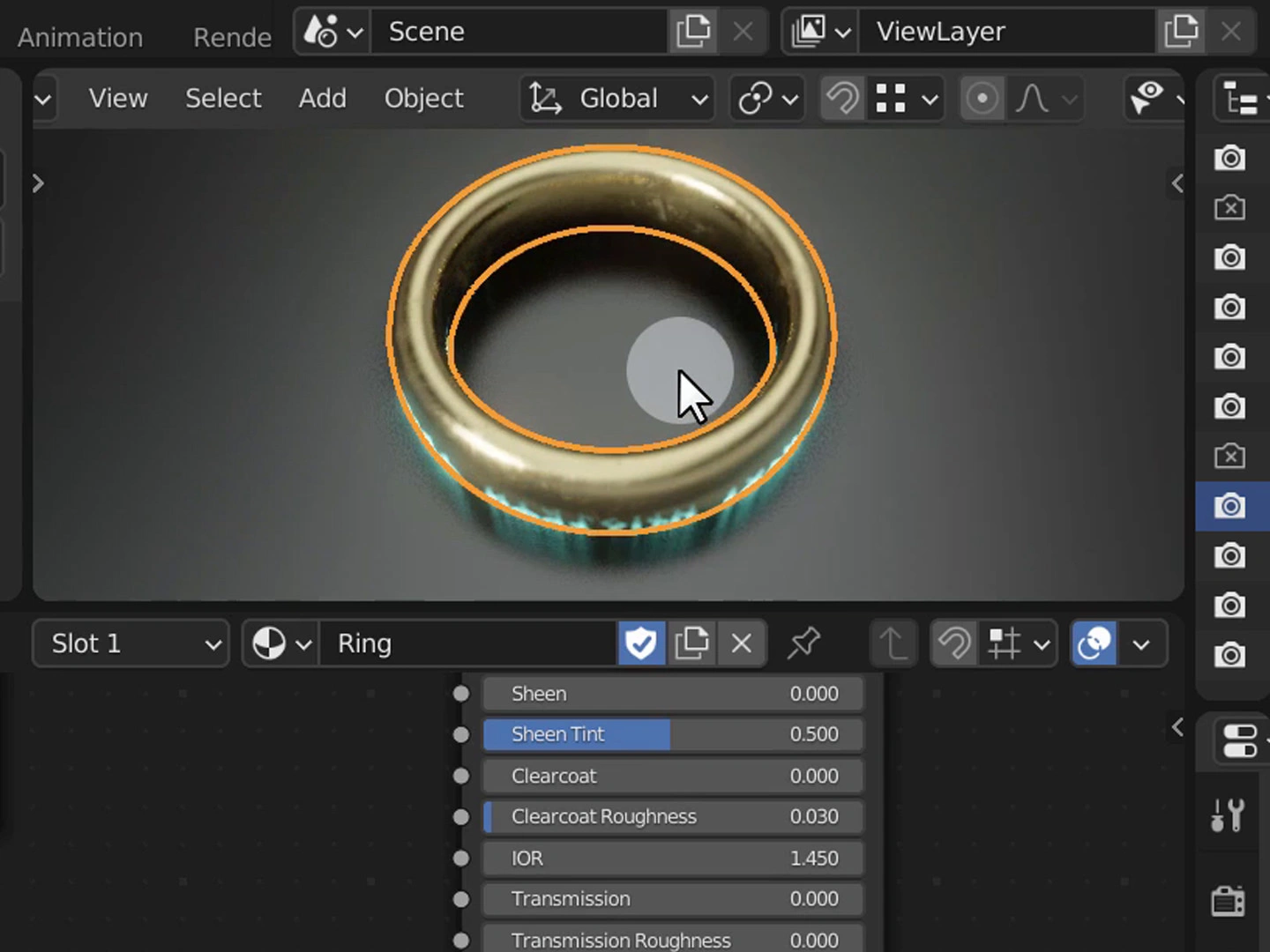Create a new scene via Scene copy icon
1270x952 pixels.
(693, 32)
